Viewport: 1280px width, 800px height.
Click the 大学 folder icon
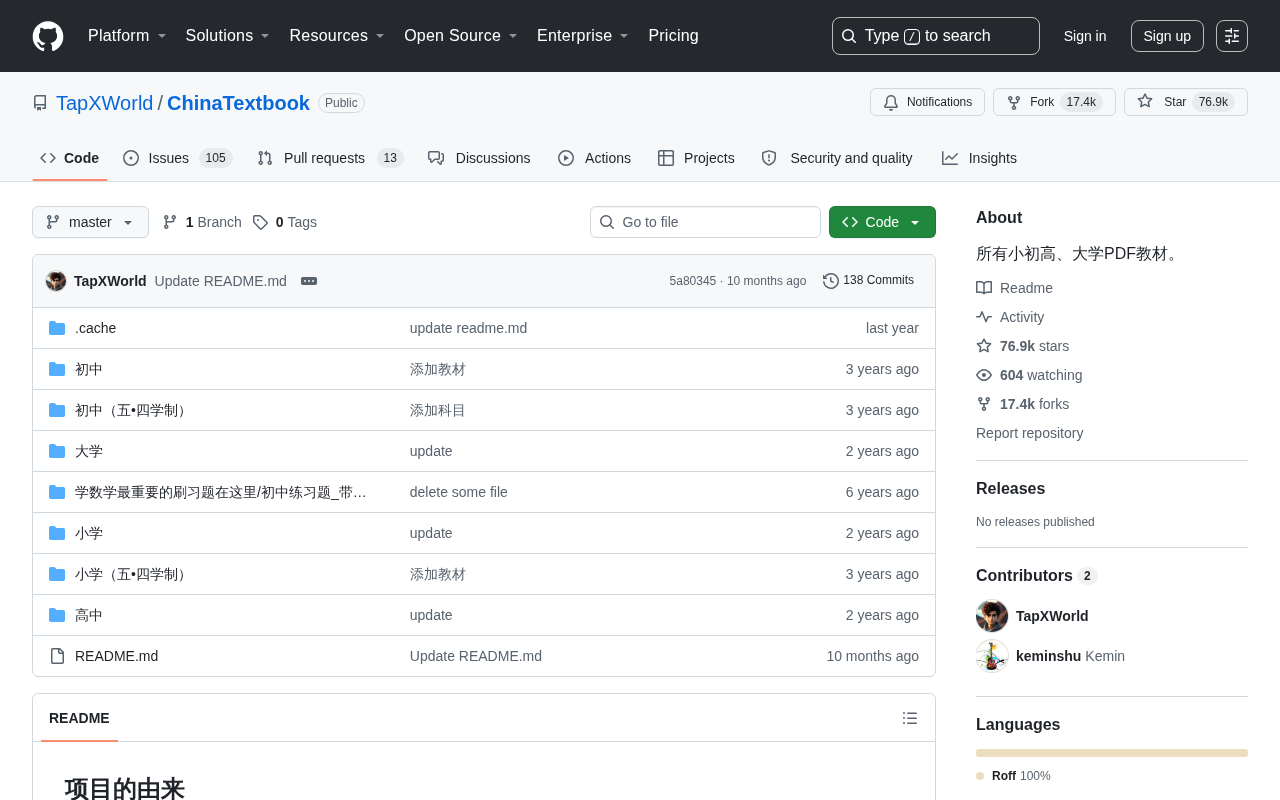[x=57, y=451]
